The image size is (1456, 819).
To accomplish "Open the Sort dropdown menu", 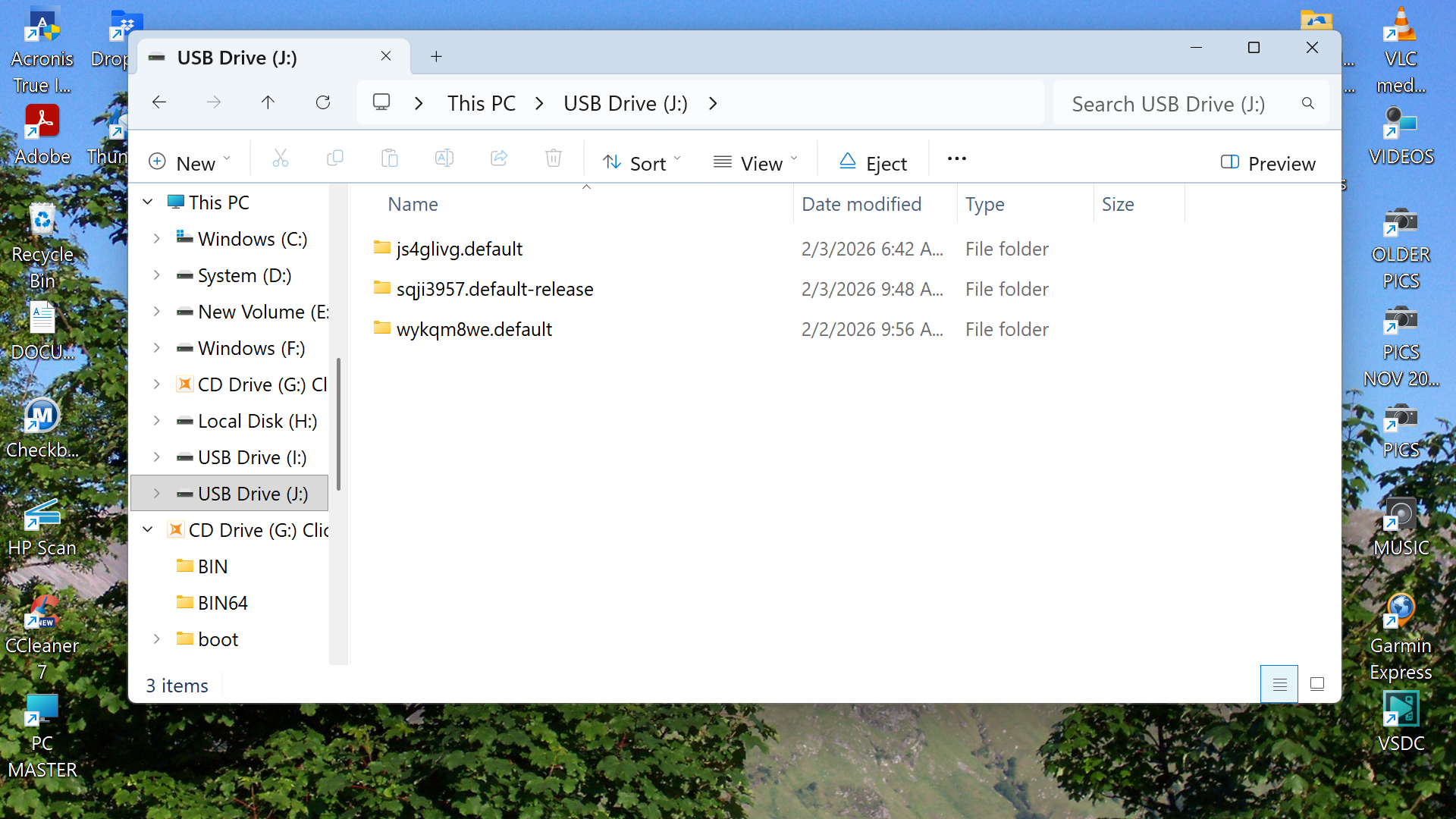I will 642,163.
